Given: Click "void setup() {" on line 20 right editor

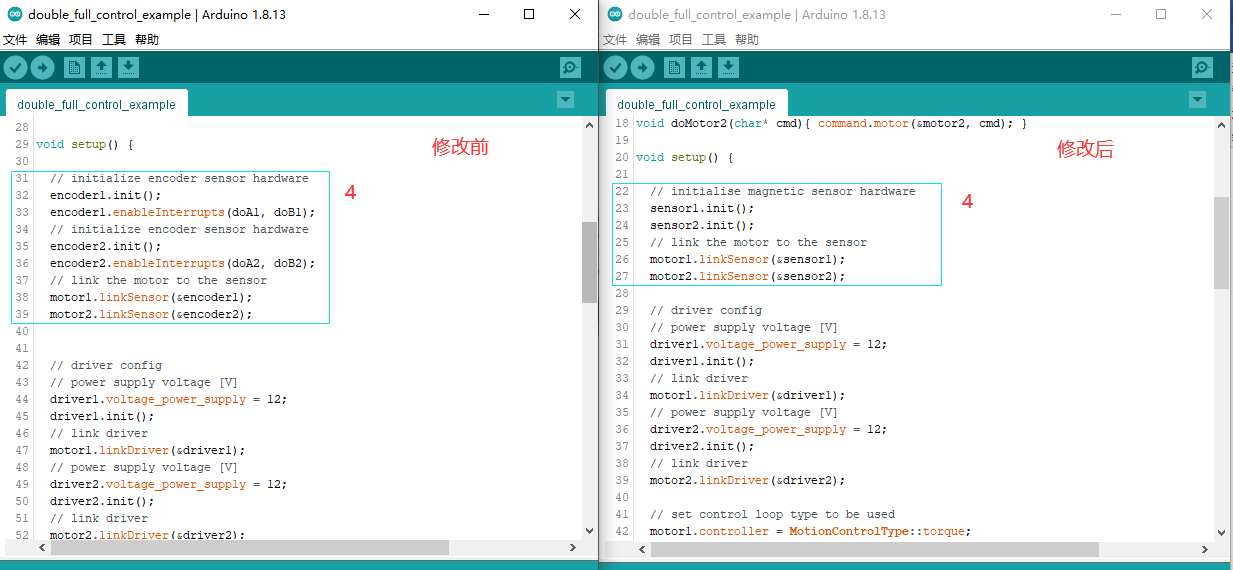Looking at the screenshot, I should (684, 157).
